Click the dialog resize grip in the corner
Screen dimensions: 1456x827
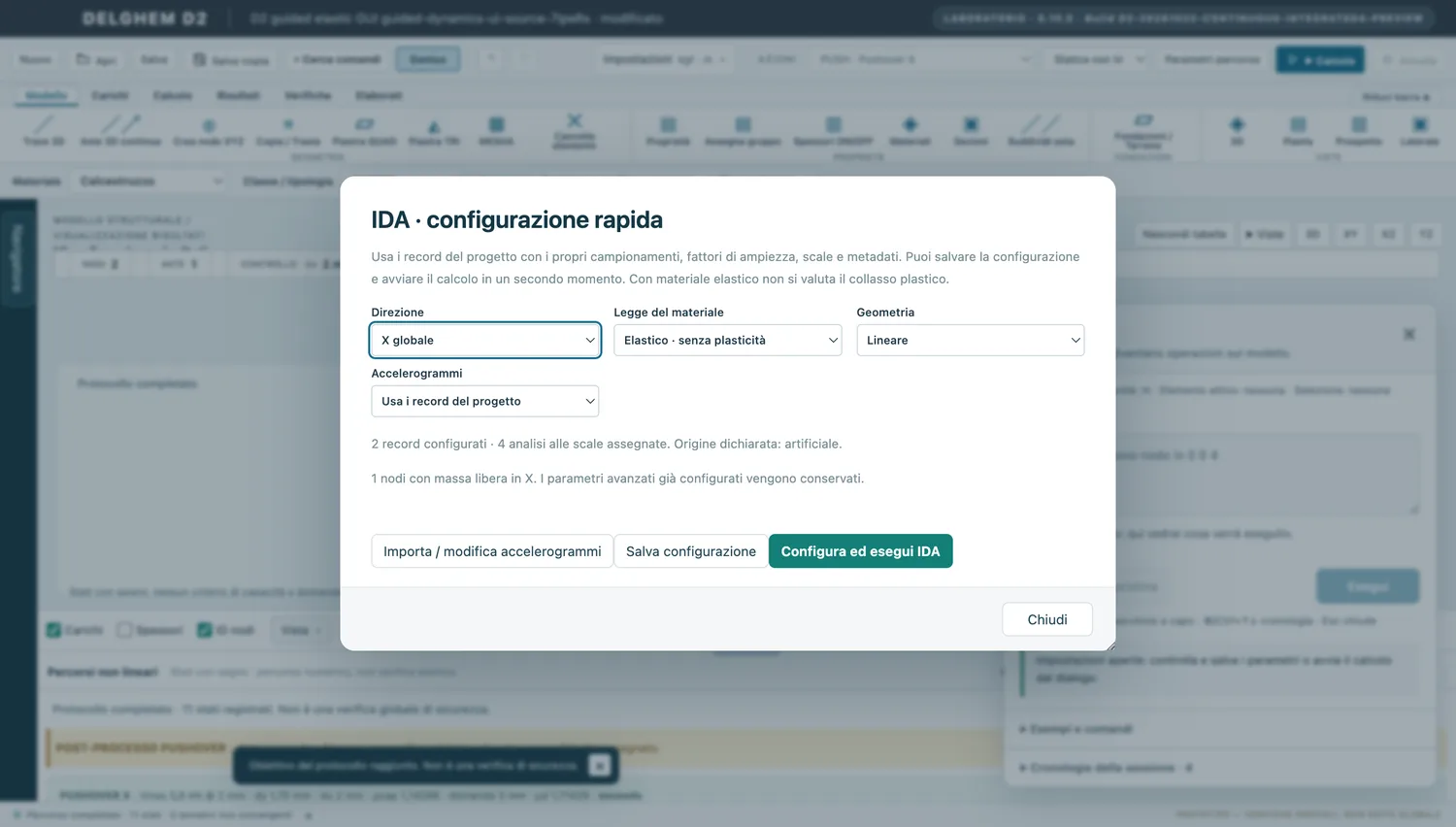1109,645
